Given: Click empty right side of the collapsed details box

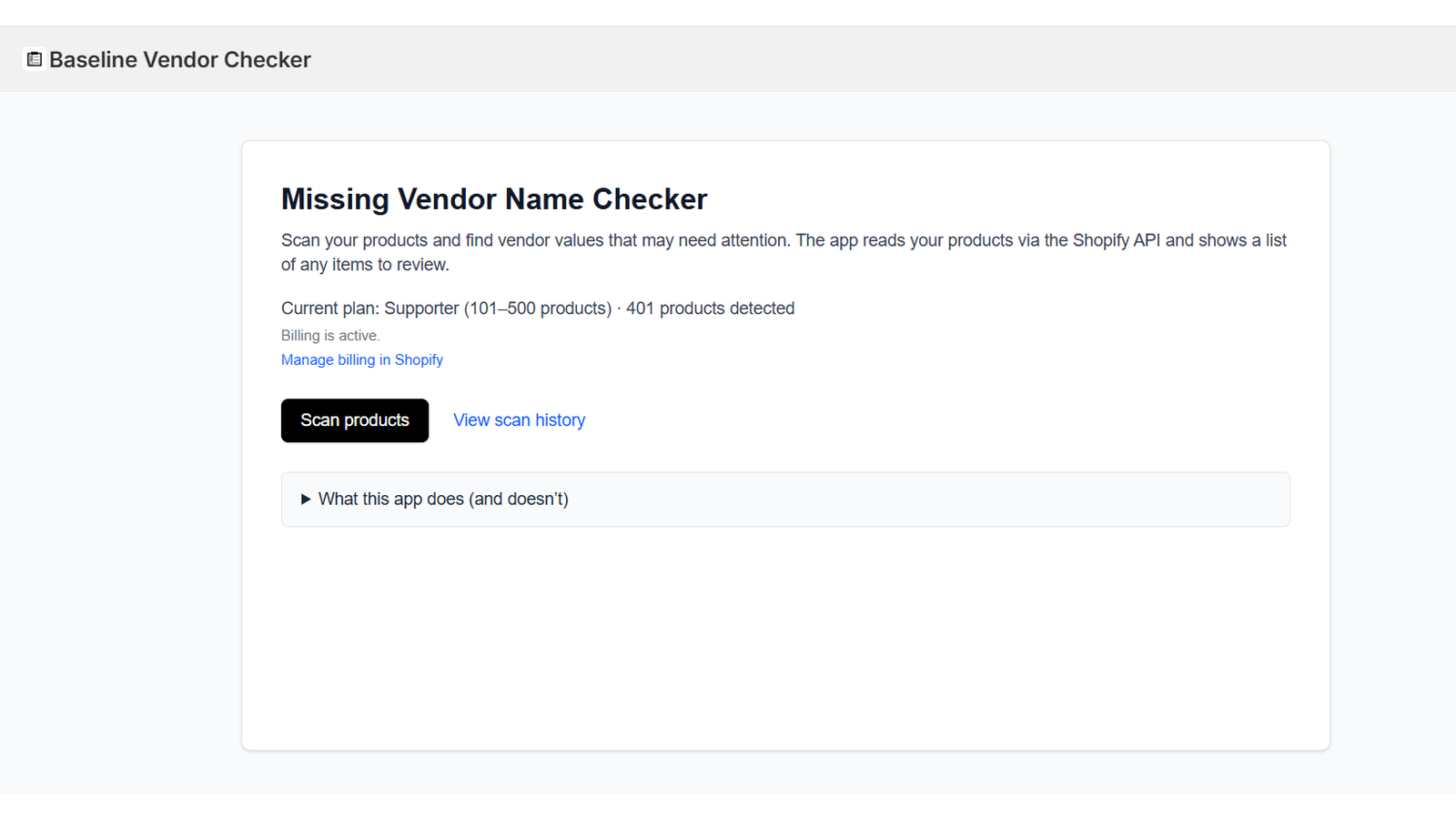Looking at the screenshot, I should pyautogui.click(x=1001, y=499).
